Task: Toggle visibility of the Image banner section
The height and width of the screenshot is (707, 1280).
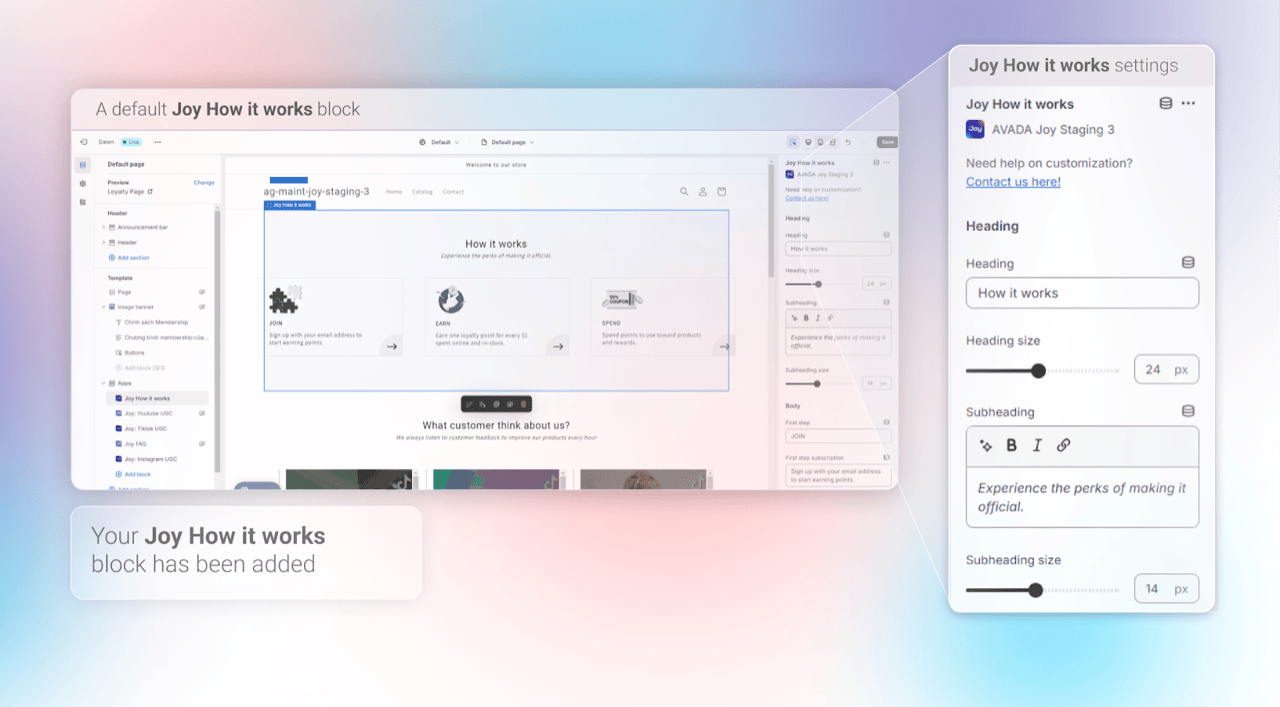Action: click(x=202, y=307)
